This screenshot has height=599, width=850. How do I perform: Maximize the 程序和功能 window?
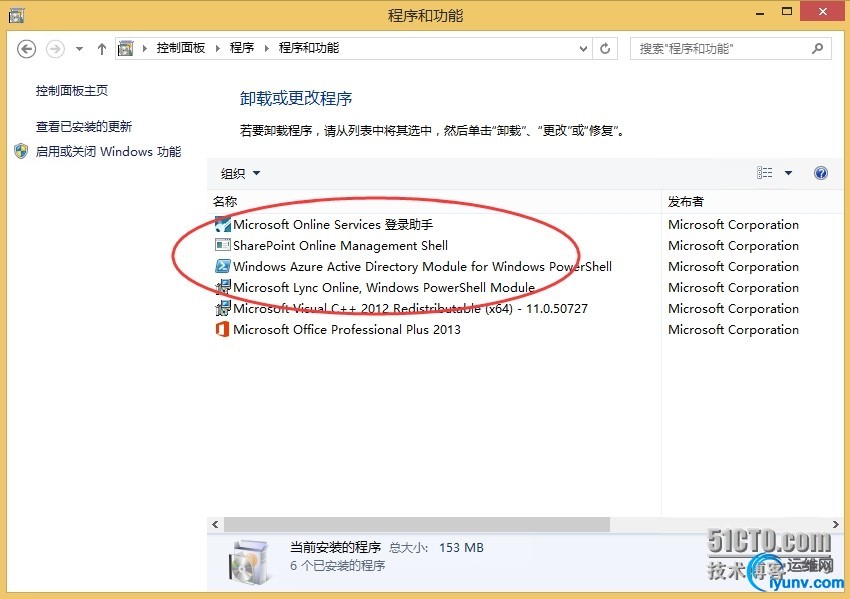pyautogui.click(x=787, y=11)
